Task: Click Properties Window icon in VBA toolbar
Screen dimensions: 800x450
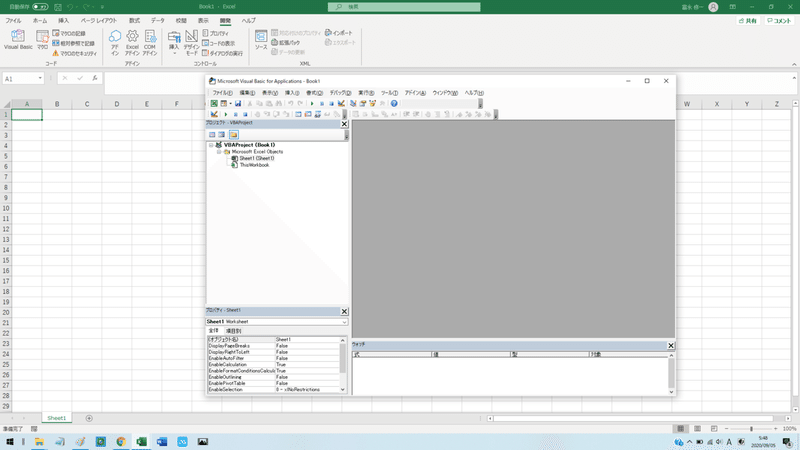Action: coord(362,104)
